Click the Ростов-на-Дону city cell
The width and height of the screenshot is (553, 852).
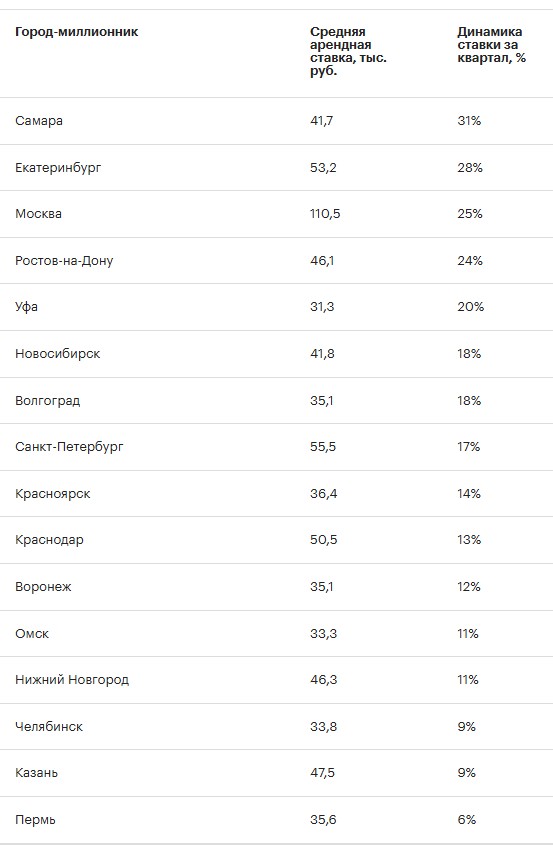point(64,261)
